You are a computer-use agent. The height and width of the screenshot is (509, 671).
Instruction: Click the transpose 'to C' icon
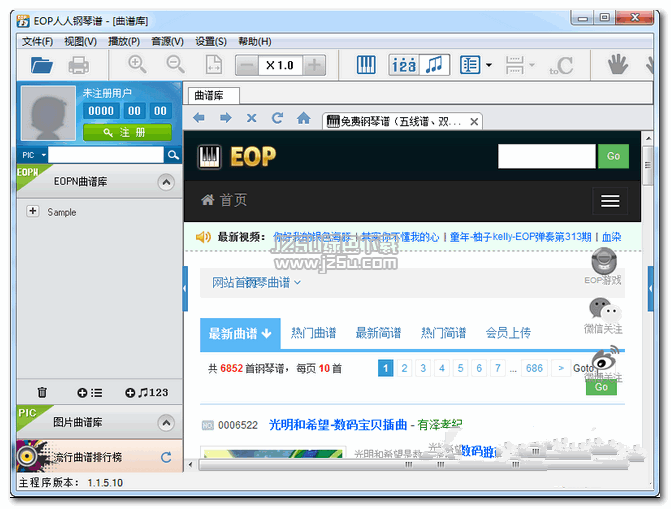coord(561,65)
